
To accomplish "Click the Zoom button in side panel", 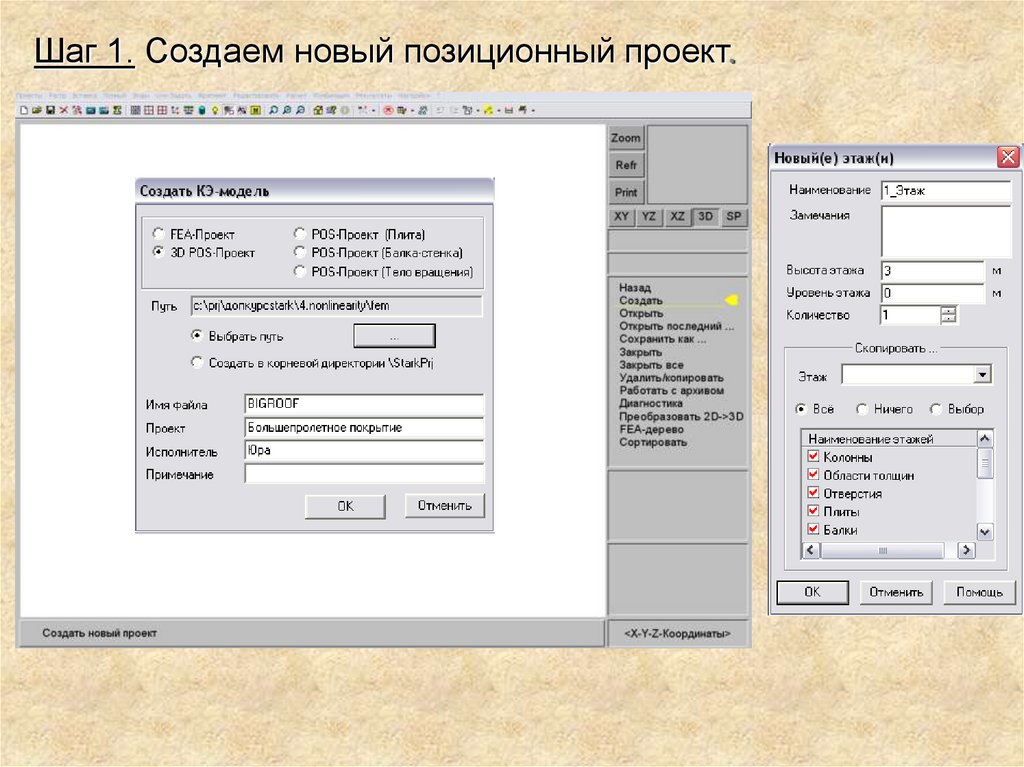I will pyautogui.click(x=626, y=138).
